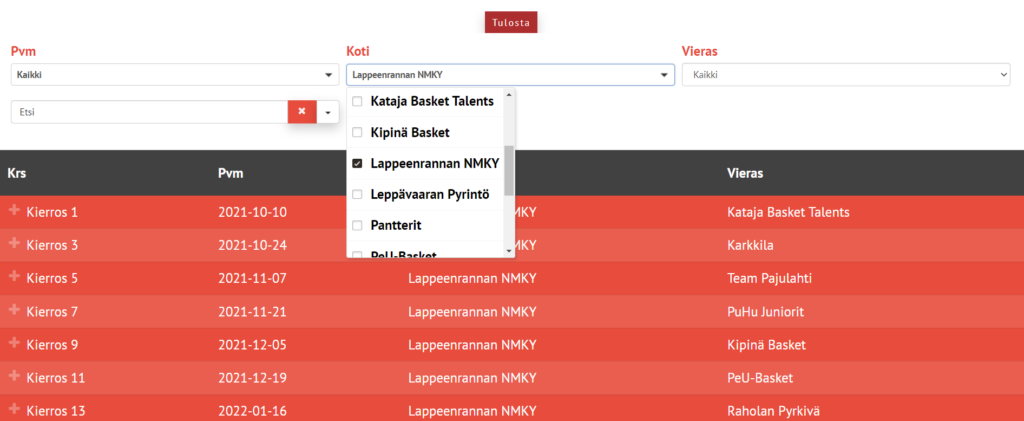Screen dimensions: 1024x421
Task: Check the Pantterit checkbox
Action: pyautogui.click(x=357, y=225)
